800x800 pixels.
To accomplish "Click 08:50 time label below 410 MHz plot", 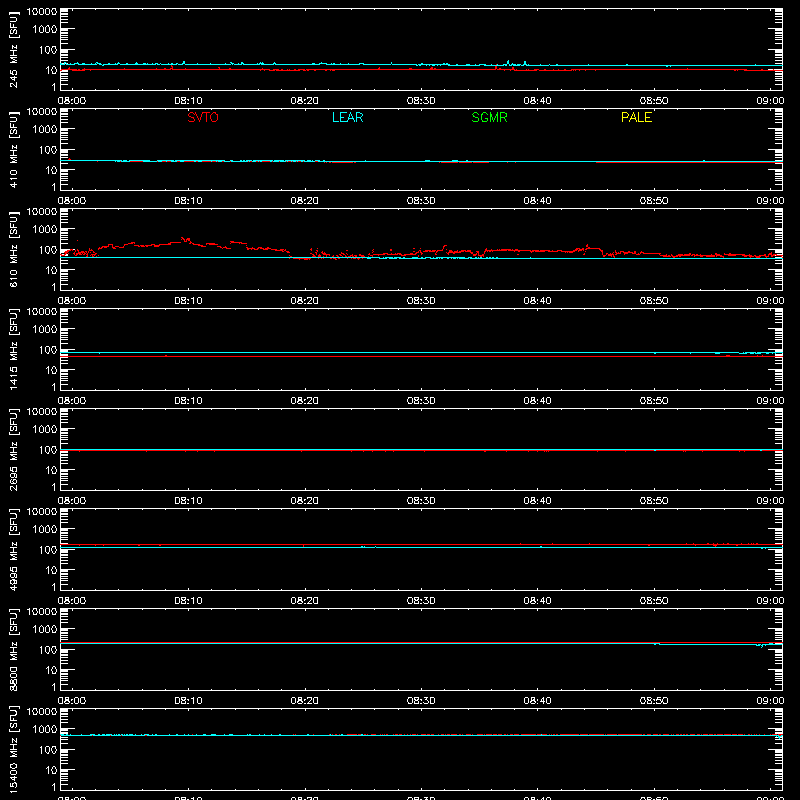I will click(654, 201).
